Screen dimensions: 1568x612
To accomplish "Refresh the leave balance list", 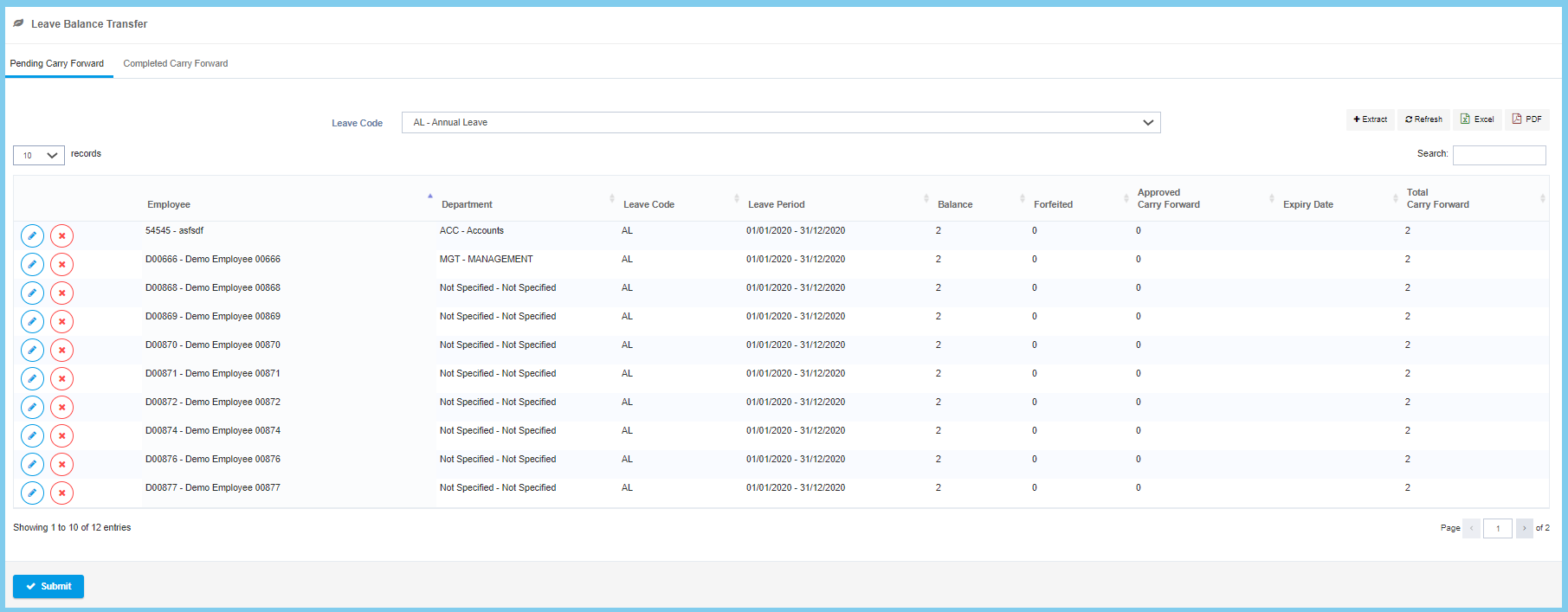I will [x=1423, y=119].
